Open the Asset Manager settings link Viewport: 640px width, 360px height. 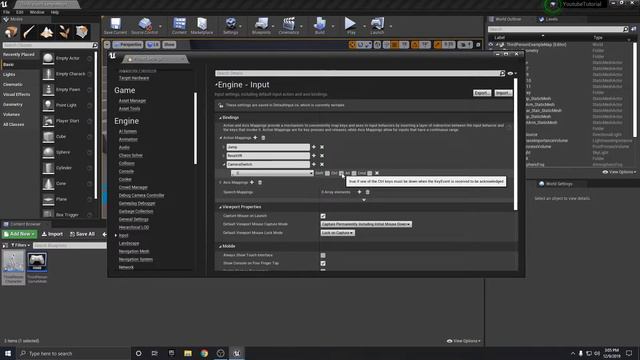[x=132, y=100]
